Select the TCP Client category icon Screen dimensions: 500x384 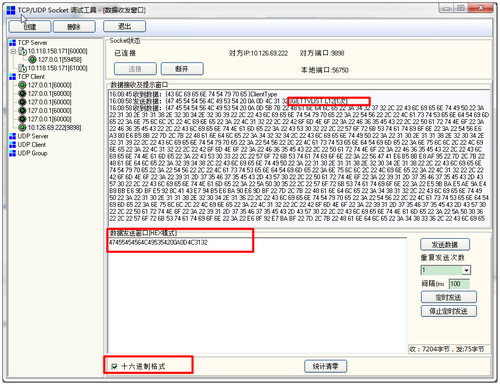tap(13, 77)
